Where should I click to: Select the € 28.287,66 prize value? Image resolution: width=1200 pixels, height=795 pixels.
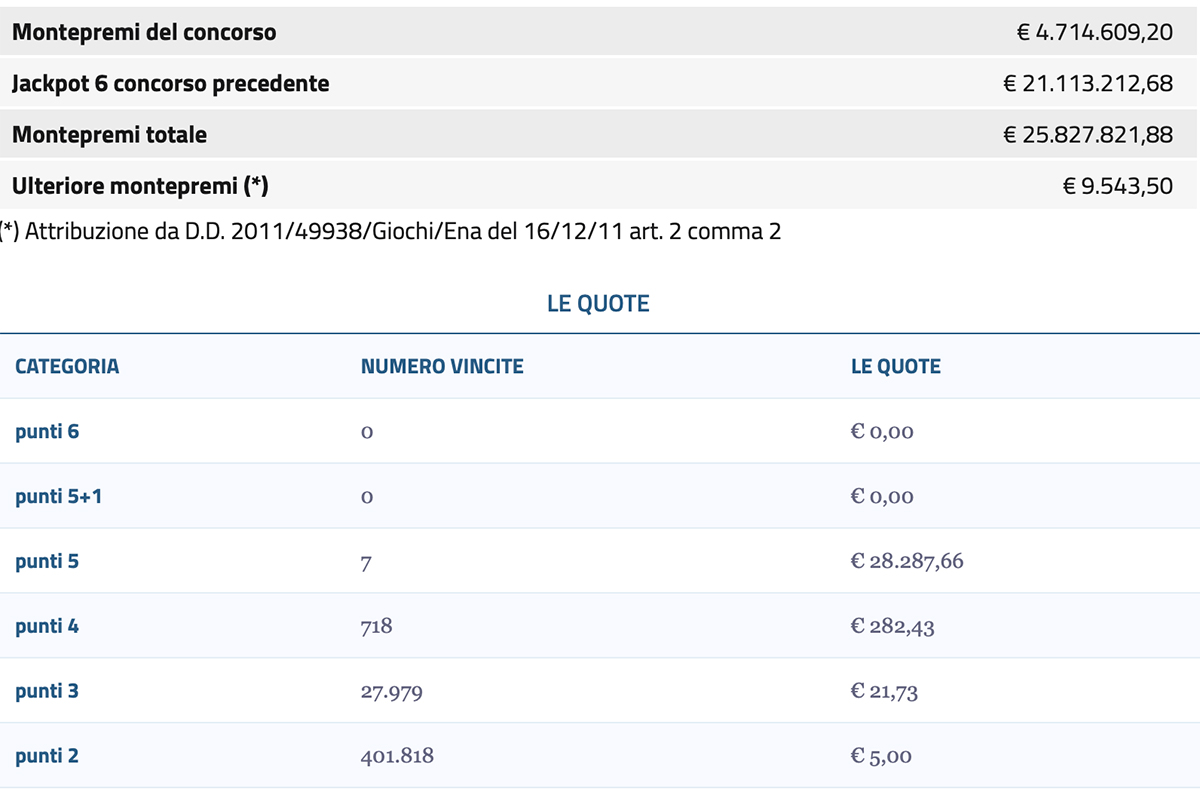pos(907,561)
